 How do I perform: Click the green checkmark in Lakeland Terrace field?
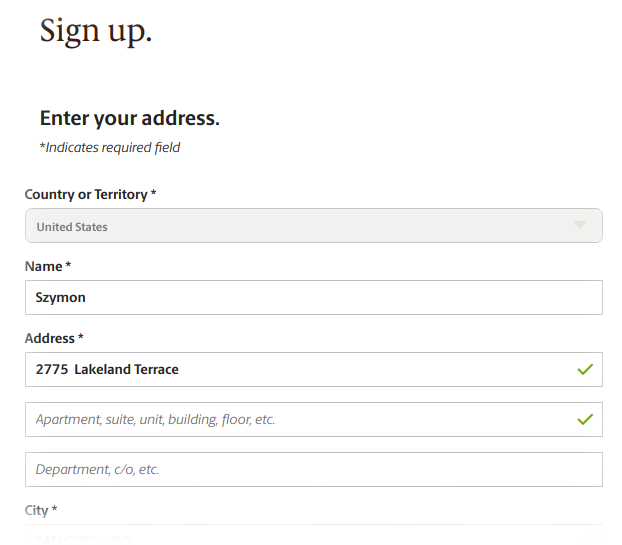pyautogui.click(x=585, y=369)
